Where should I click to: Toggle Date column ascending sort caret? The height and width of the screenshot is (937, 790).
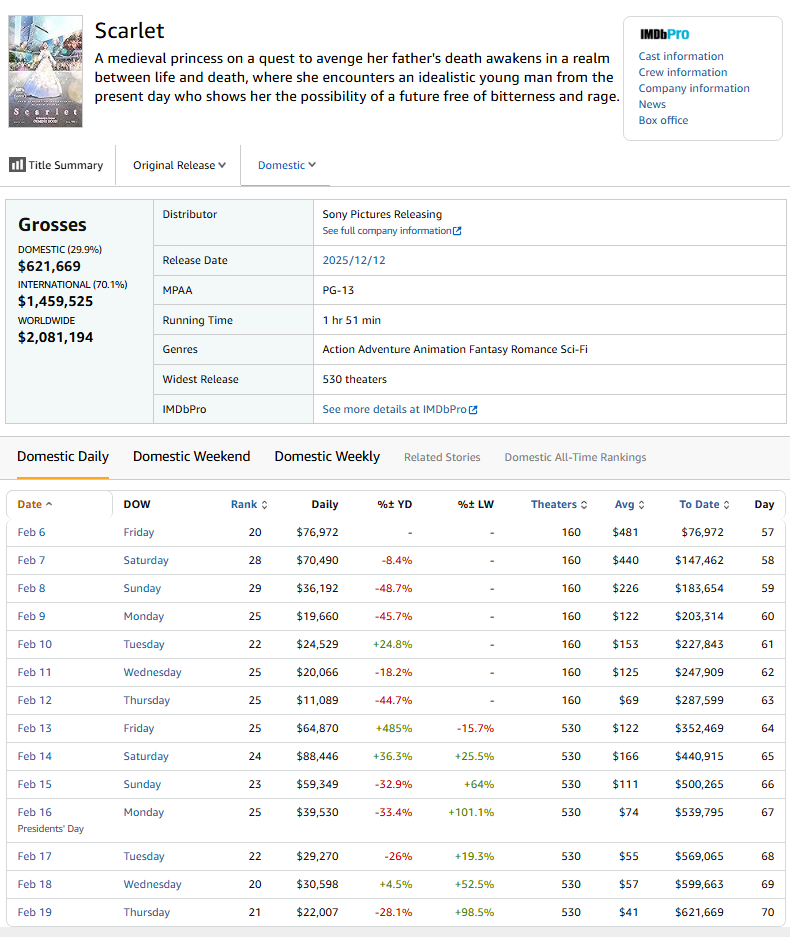[49, 505]
